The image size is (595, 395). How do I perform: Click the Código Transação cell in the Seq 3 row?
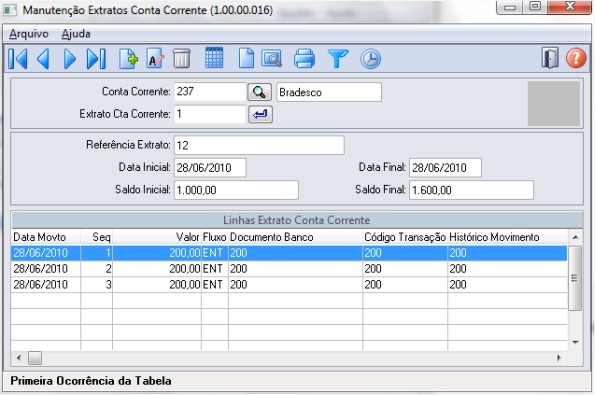(405, 285)
